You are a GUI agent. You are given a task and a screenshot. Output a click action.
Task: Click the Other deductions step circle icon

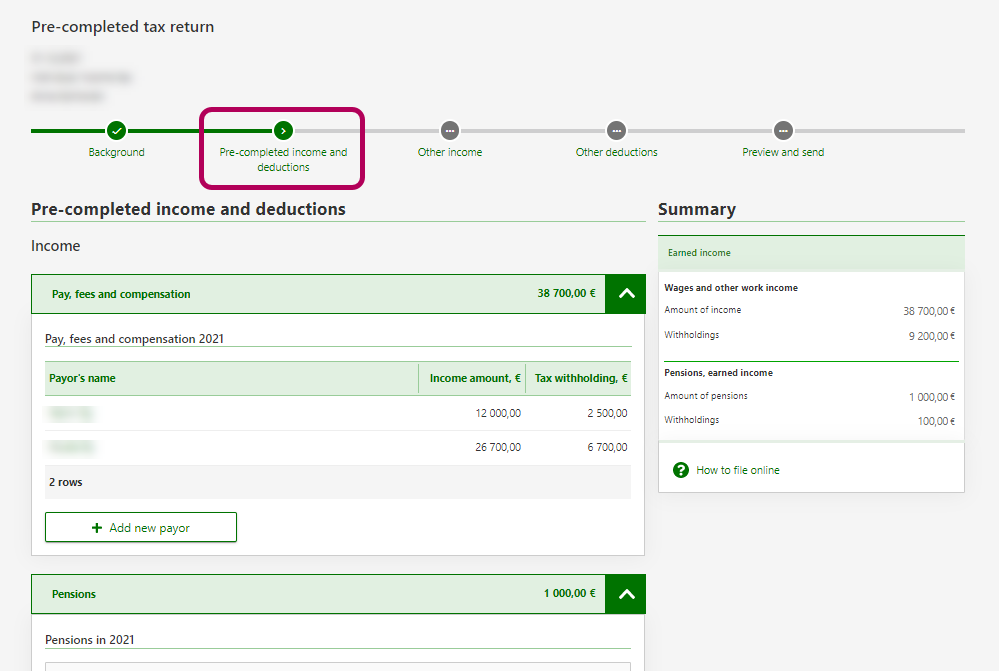pyautogui.click(x=616, y=130)
